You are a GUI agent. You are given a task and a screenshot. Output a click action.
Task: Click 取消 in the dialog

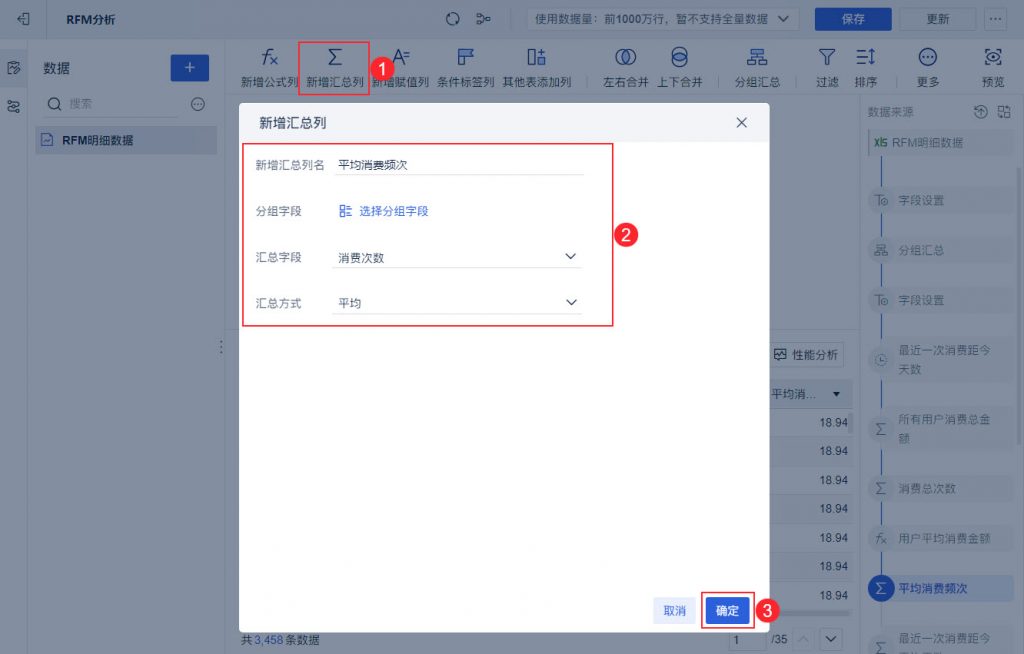[674, 611]
